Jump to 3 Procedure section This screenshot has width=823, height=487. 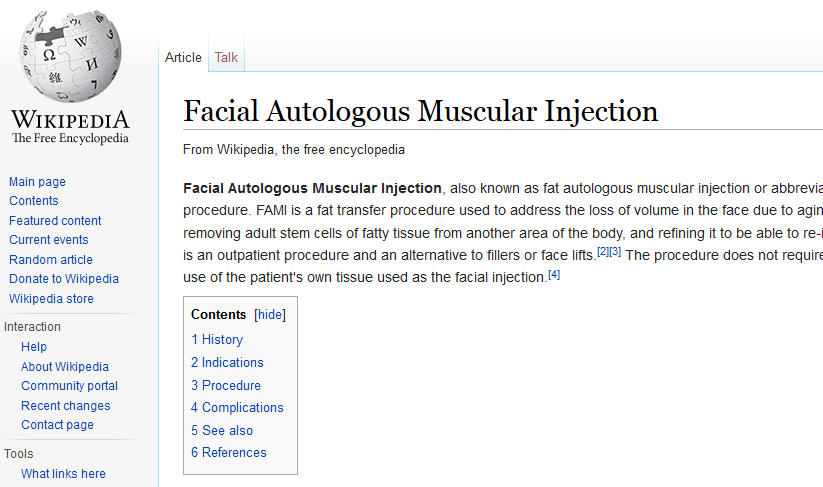pos(226,385)
